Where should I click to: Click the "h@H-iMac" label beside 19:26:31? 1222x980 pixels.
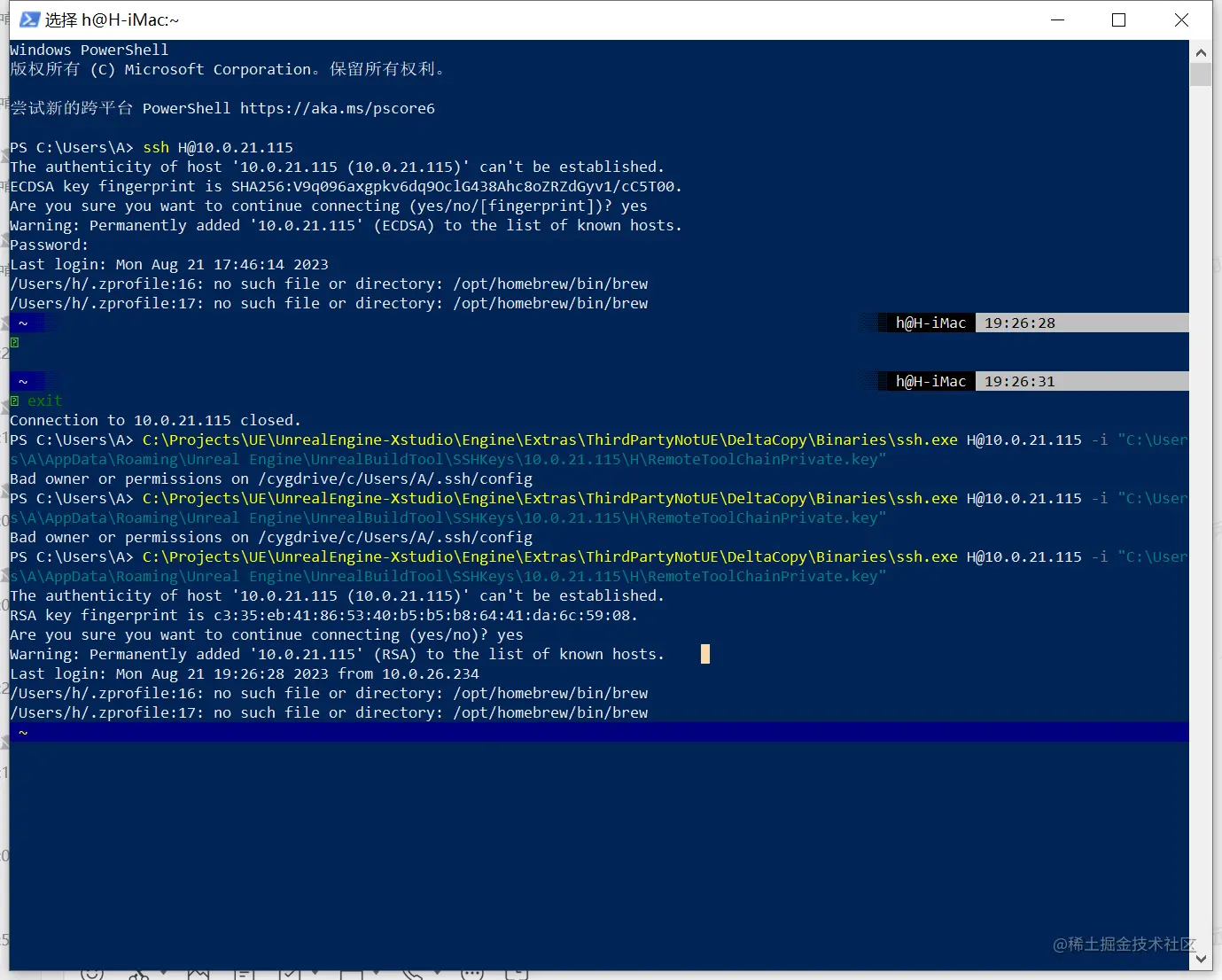[930, 381]
